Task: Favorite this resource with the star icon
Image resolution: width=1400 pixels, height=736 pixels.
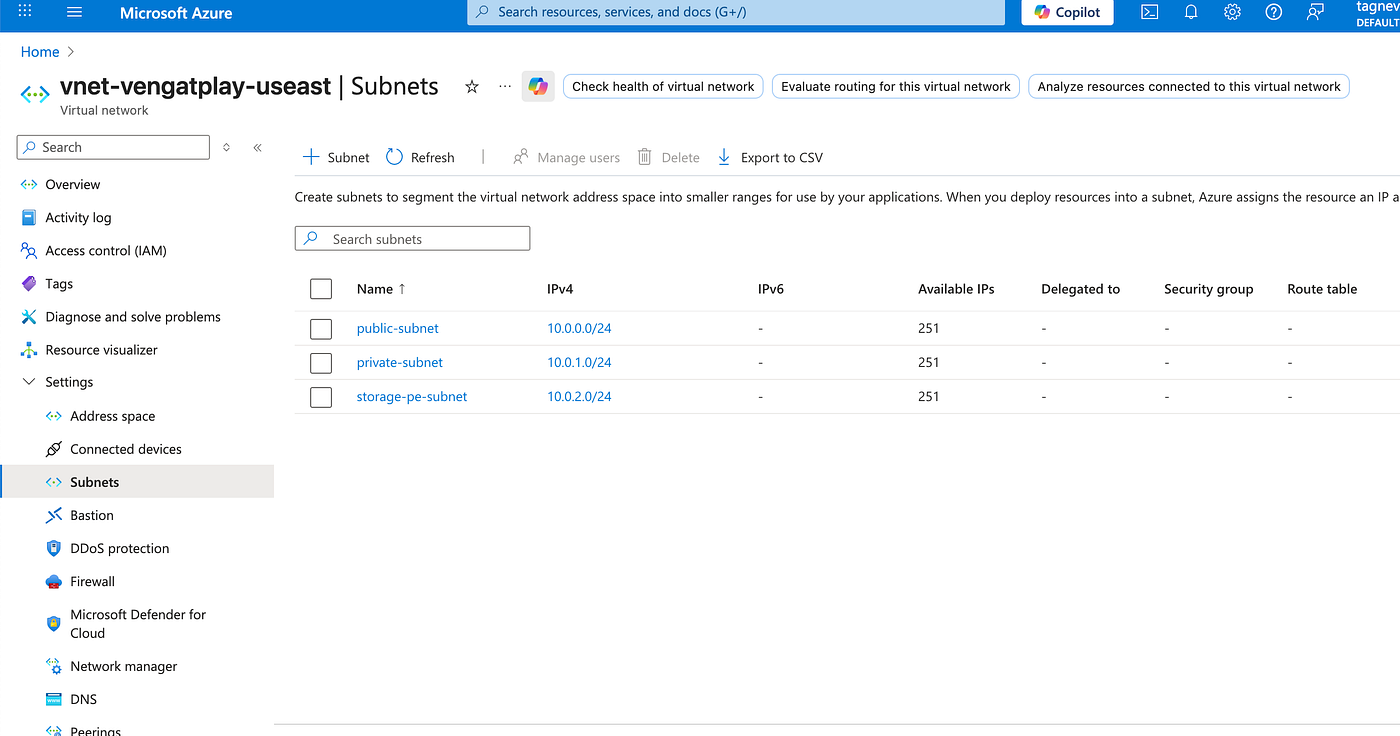Action: coord(472,87)
